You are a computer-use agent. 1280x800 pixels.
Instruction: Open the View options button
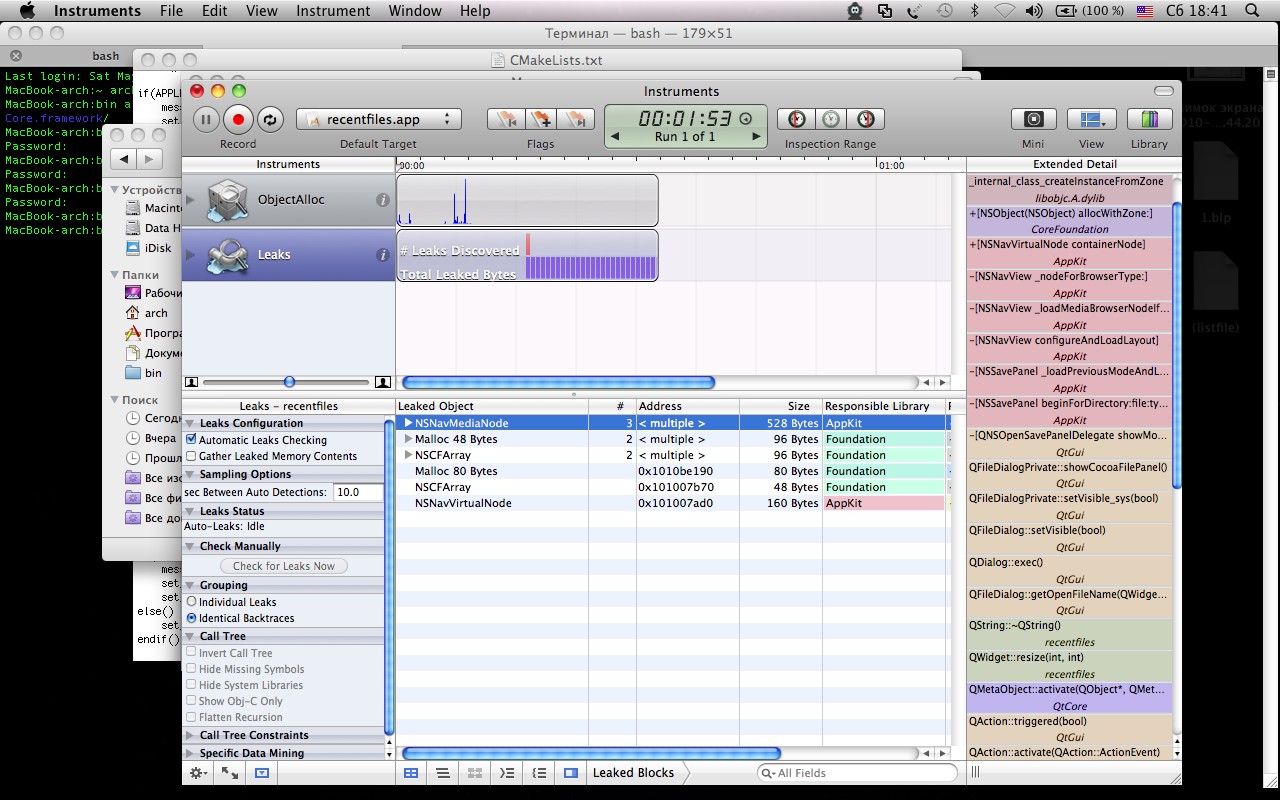(x=1092, y=119)
